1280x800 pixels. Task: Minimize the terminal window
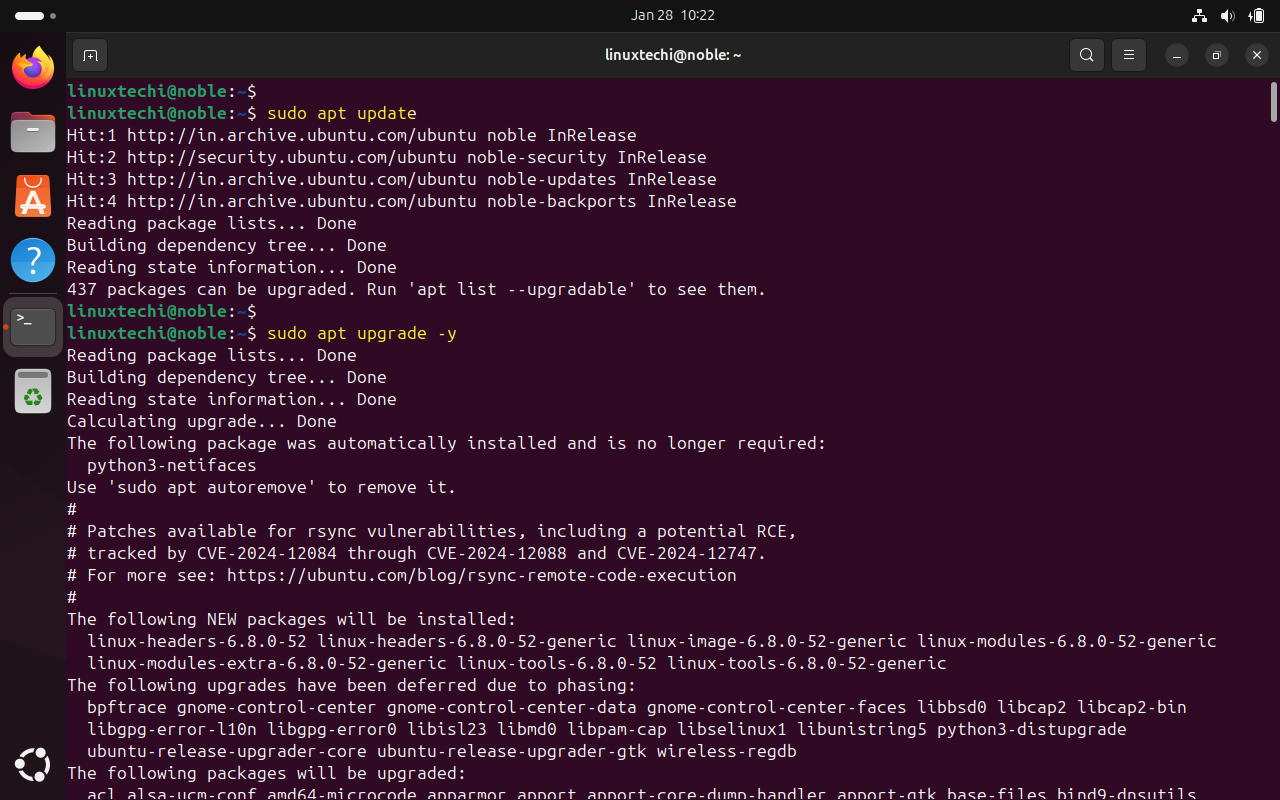coord(1176,55)
